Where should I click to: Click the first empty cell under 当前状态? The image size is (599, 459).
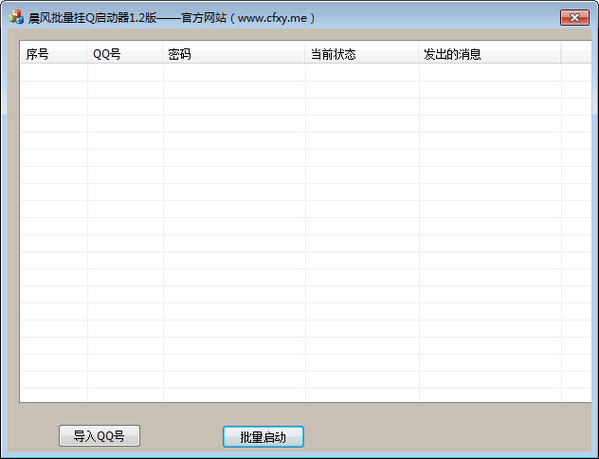pos(362,73)
